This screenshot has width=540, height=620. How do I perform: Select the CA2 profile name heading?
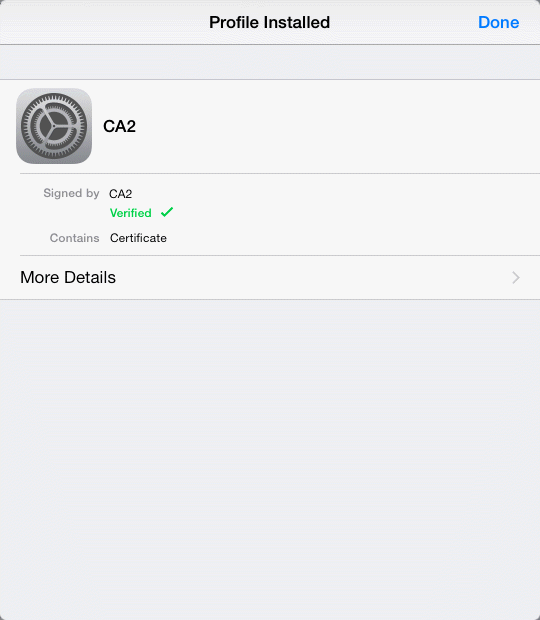[x=119, y=127]
